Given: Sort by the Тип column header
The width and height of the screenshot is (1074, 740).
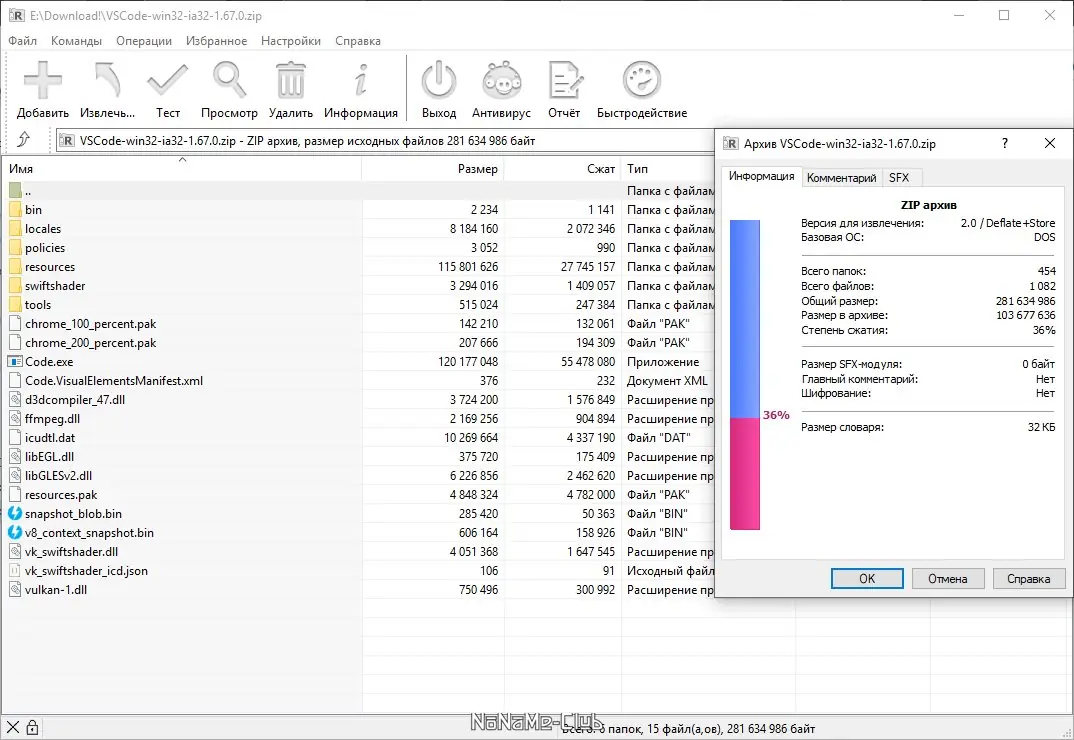Looking at the screenshot, I should (668, 168).
